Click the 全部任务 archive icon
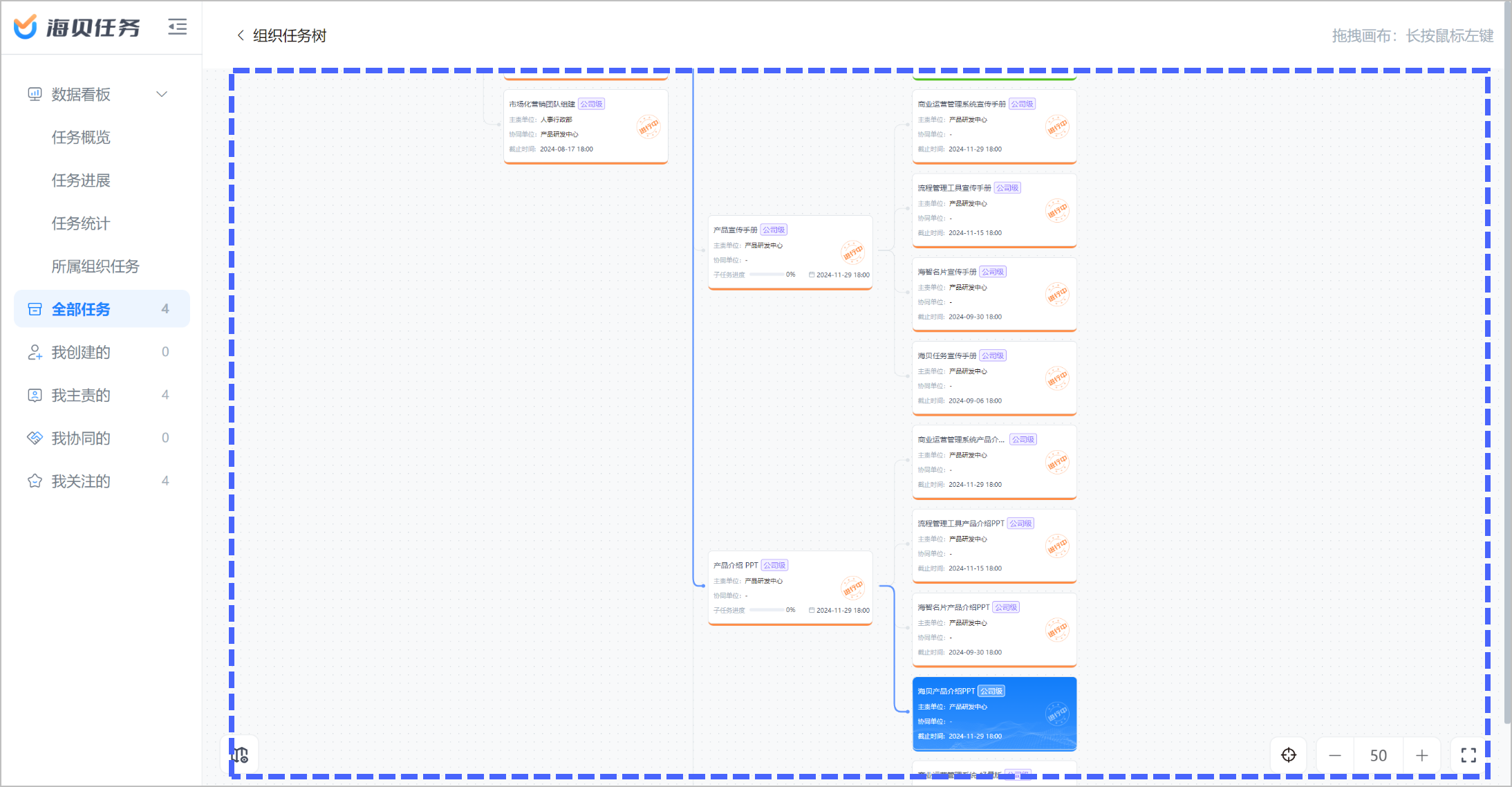The width and height of the screenshot is (1512, 787). point(35,309)
